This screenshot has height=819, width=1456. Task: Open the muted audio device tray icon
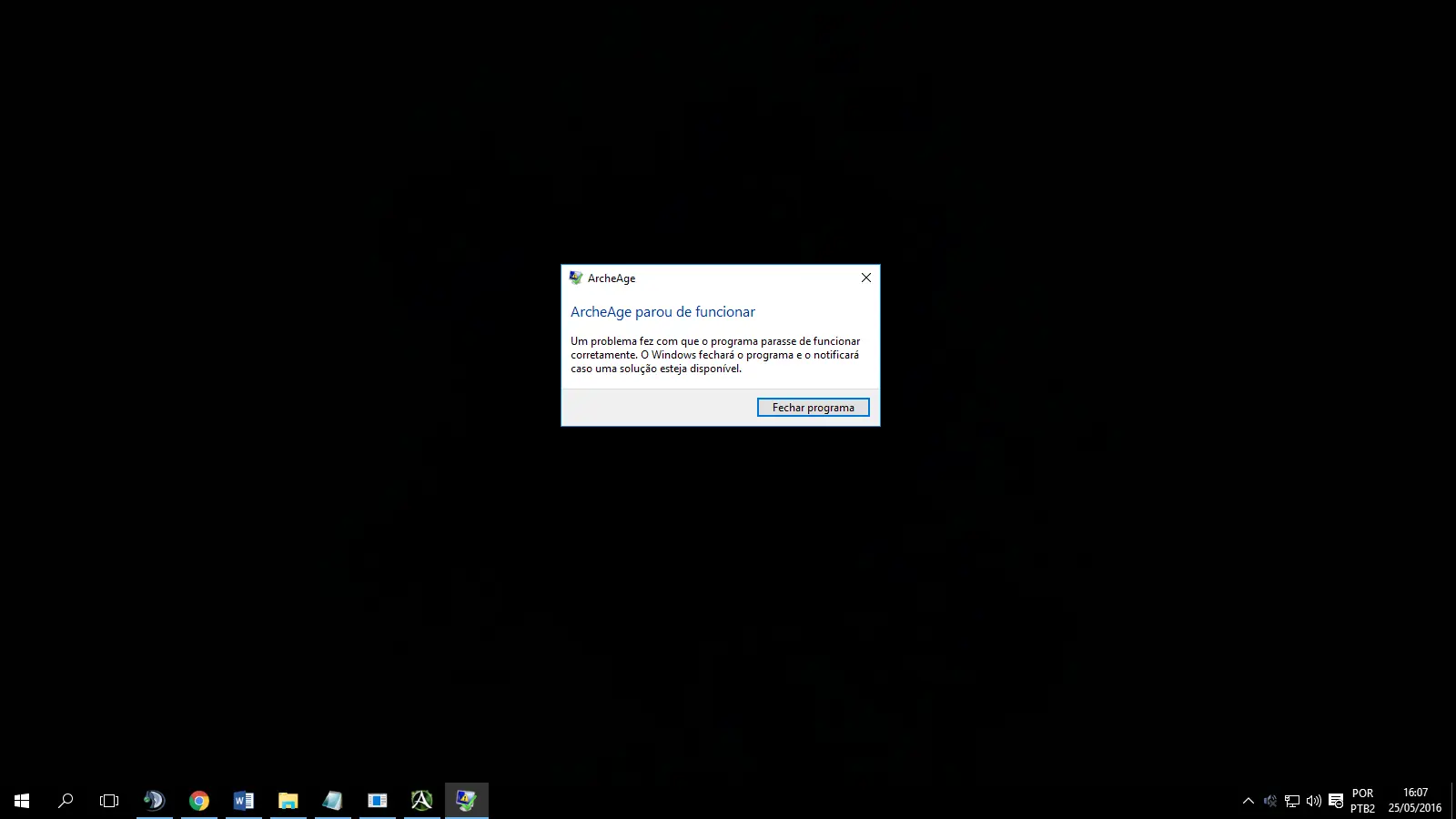click(1270, 801)
